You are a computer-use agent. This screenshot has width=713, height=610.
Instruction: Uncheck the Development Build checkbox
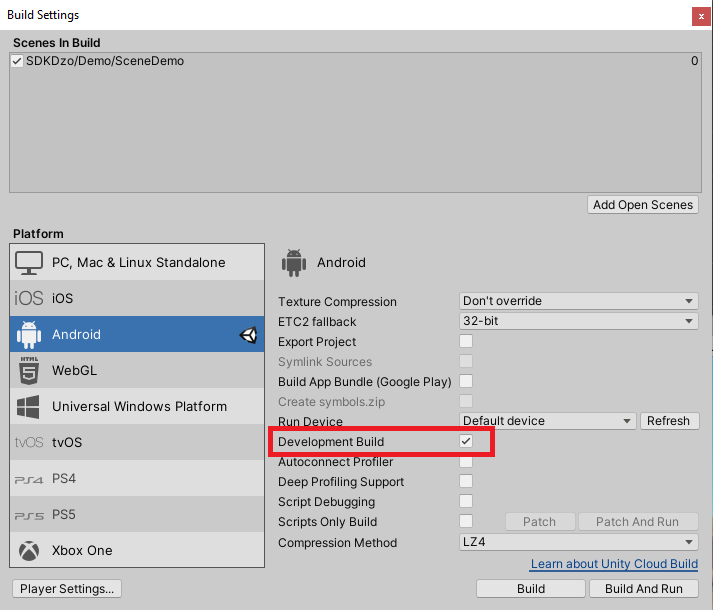[466, 441]
